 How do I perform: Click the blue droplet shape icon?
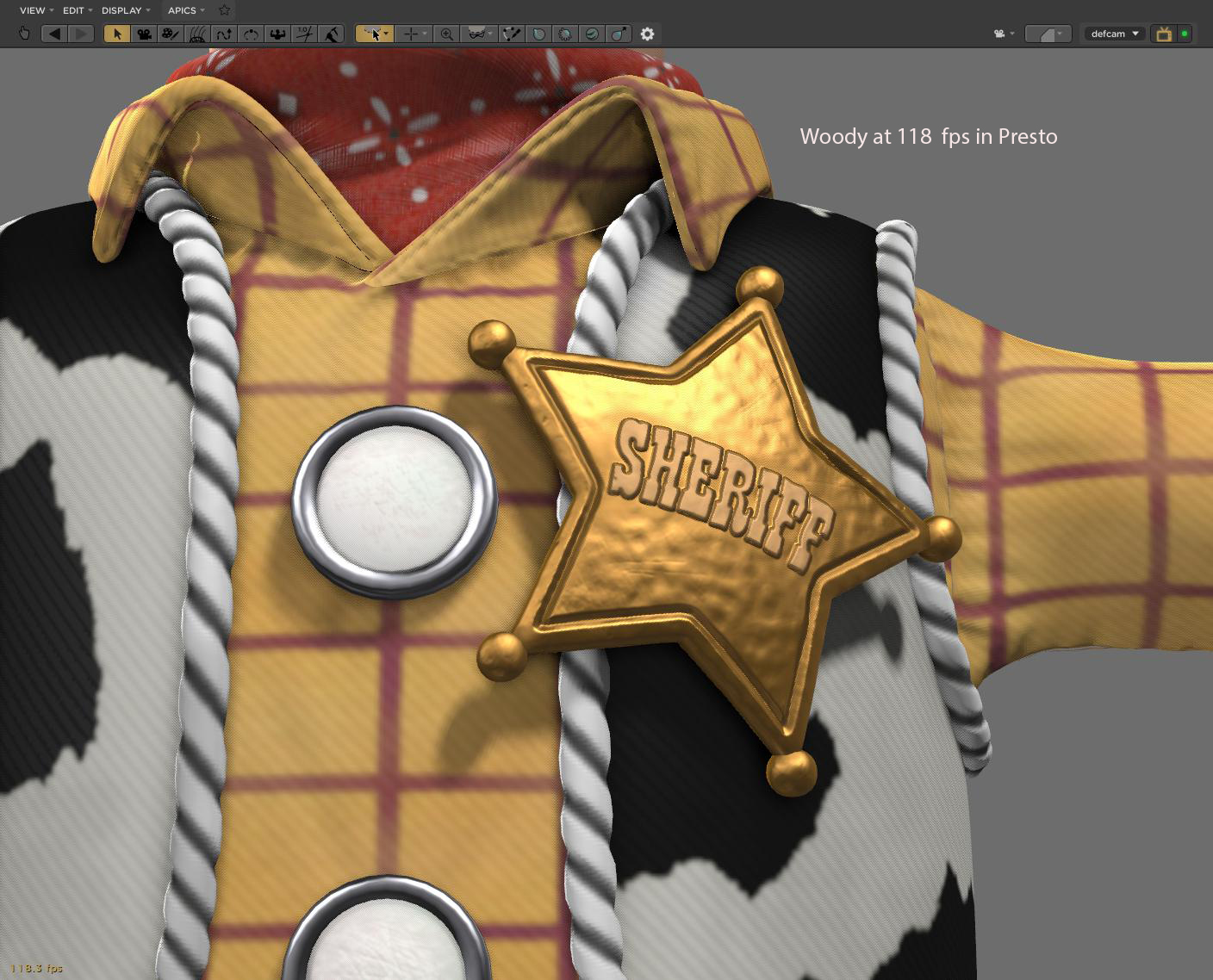pos(538,34)
